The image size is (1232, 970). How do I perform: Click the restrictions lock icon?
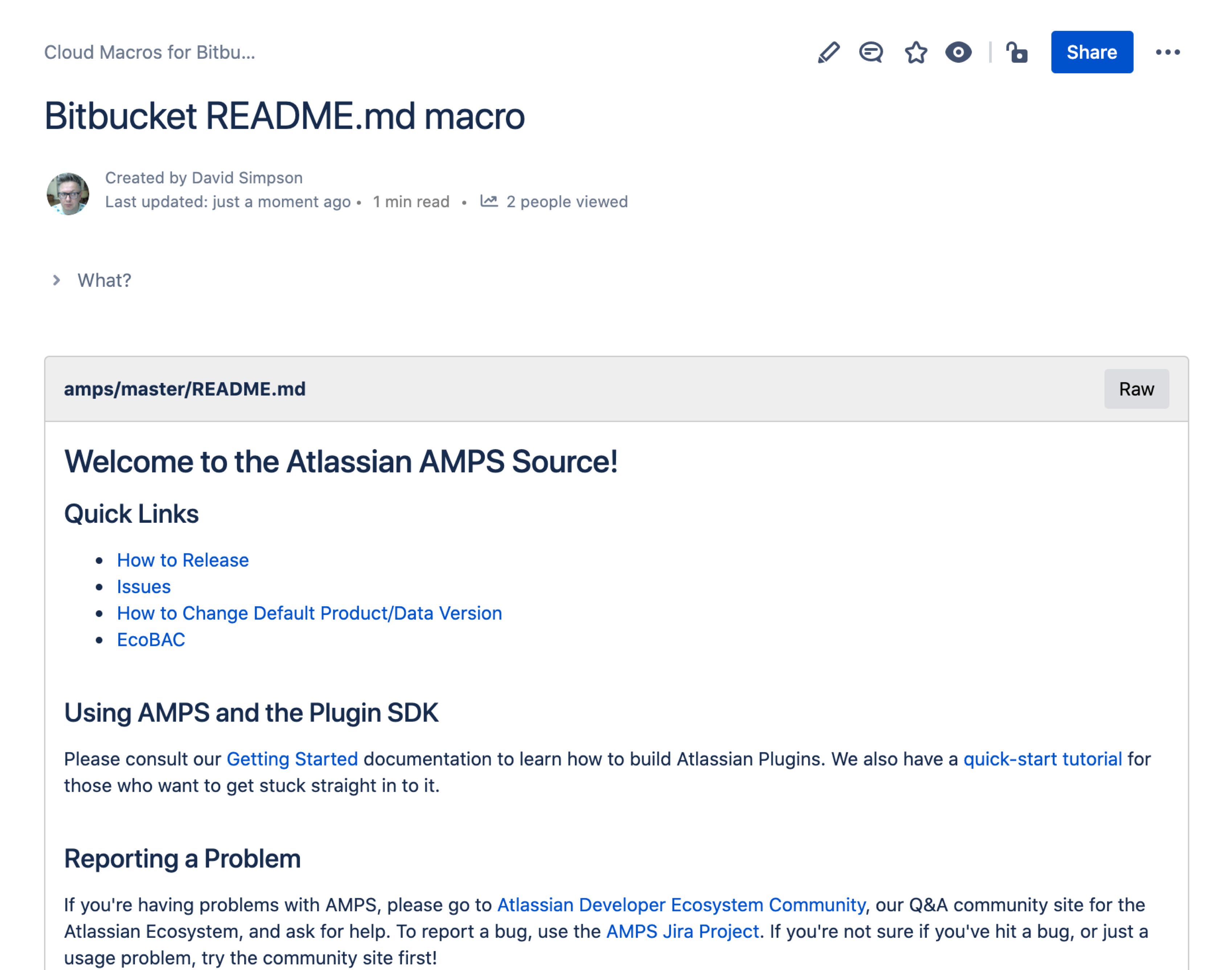[1017, 52]
